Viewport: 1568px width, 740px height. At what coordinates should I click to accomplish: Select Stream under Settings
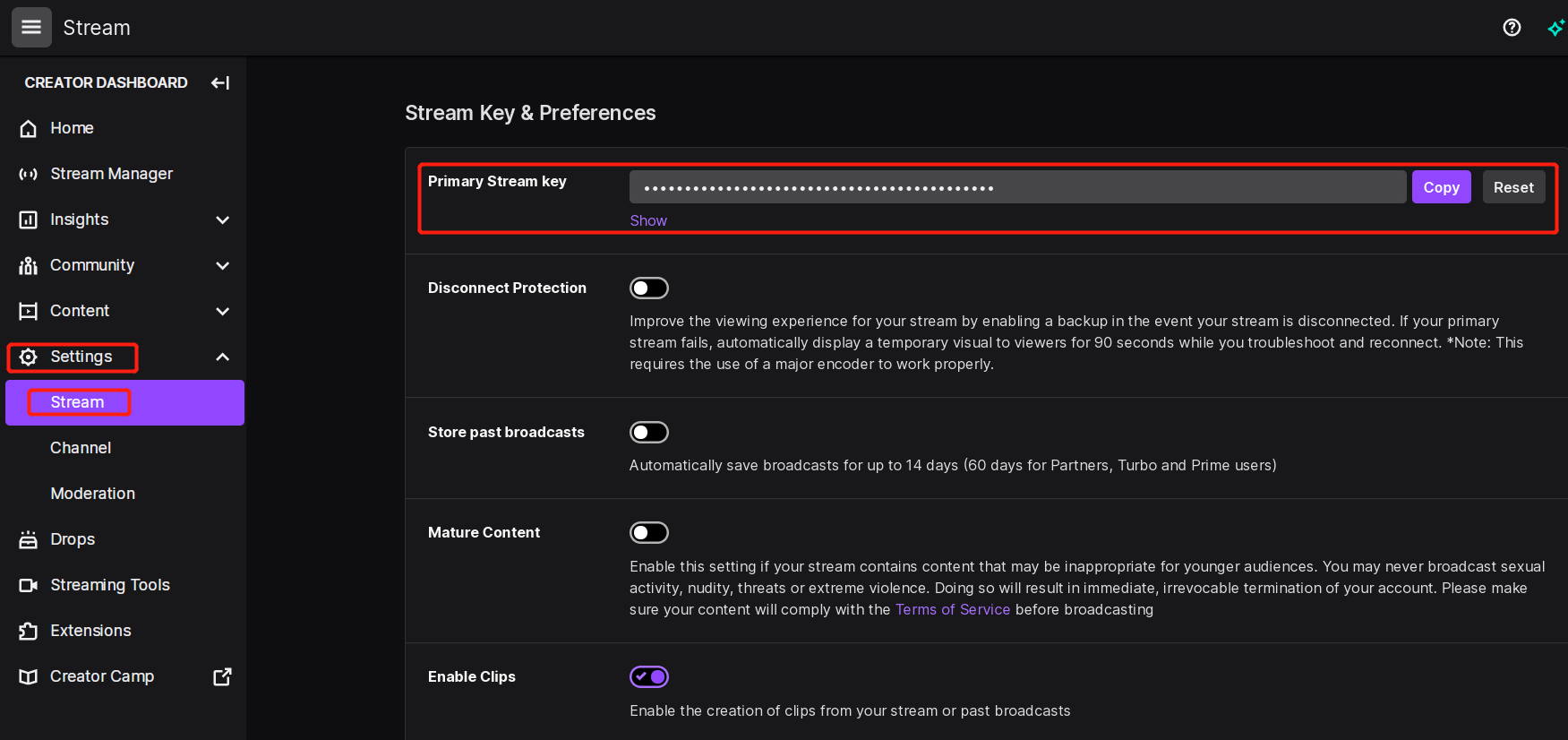tap(124, 402)
